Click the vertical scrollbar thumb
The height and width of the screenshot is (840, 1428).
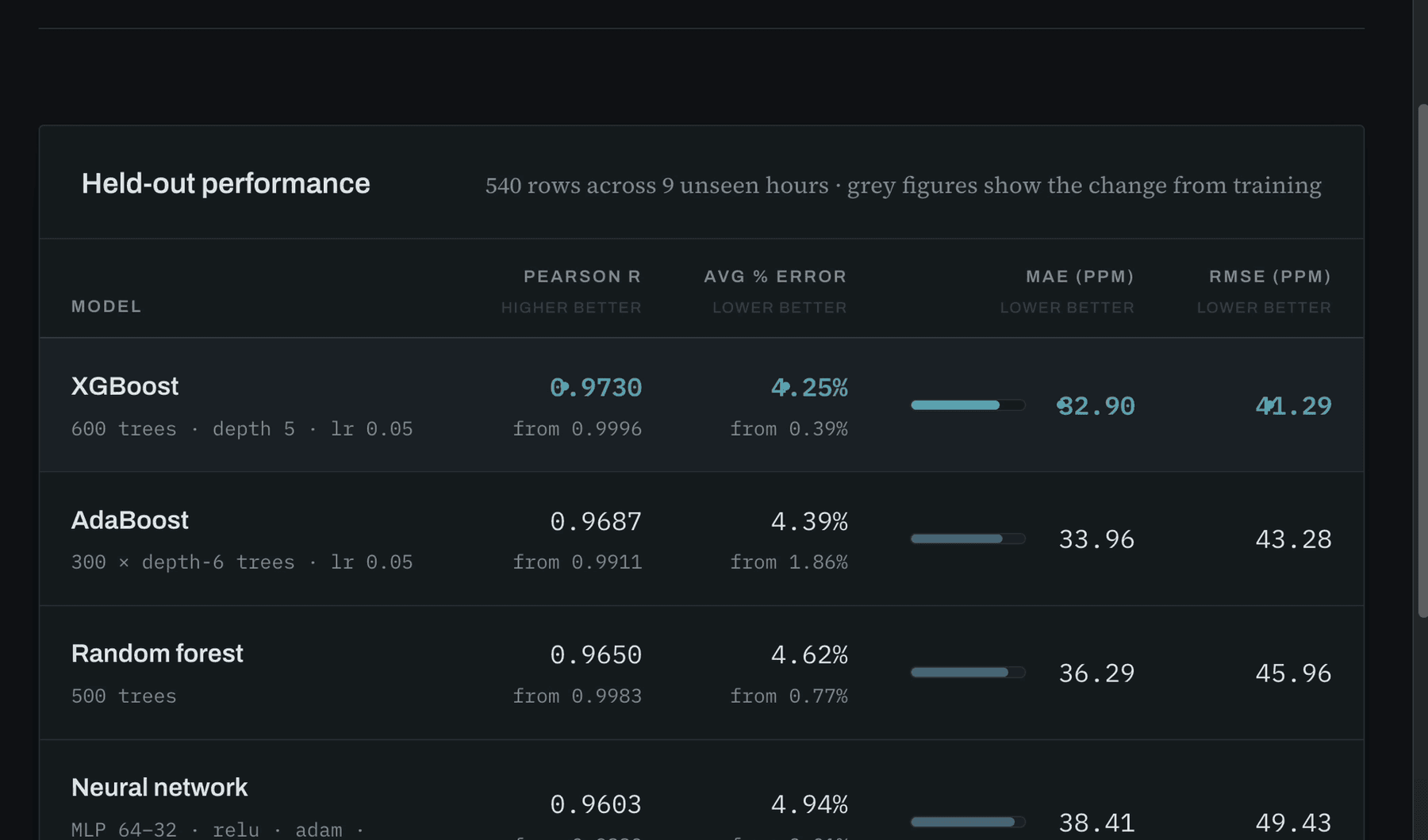(x=1422, y=361)
